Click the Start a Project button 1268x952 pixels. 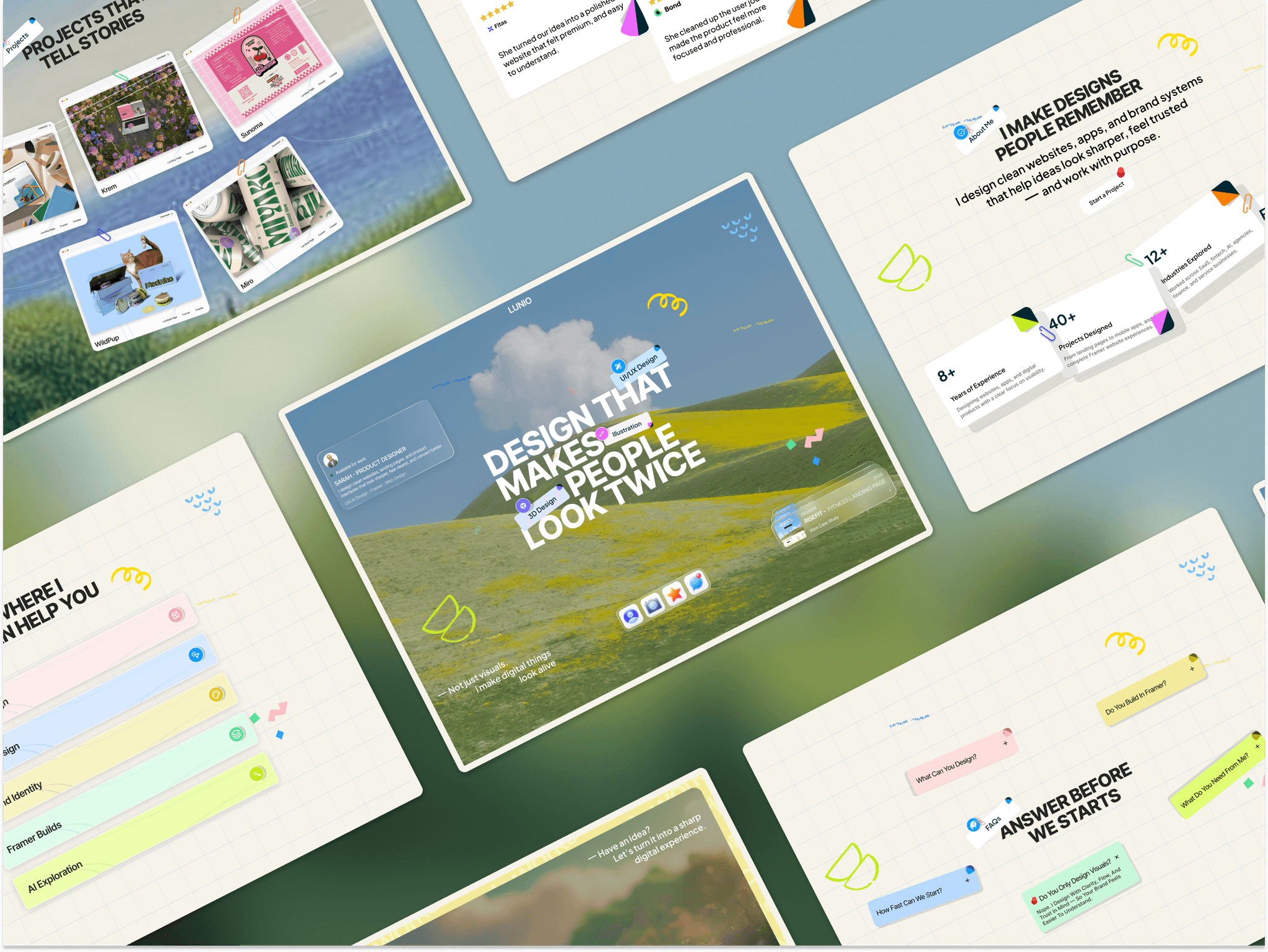[x=1106, y=193]
